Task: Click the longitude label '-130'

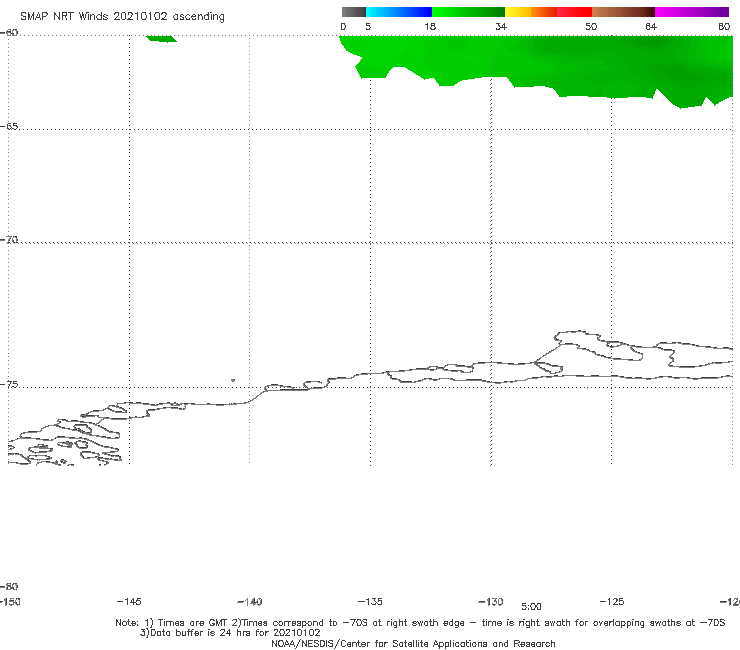Action: click(491, 602)
